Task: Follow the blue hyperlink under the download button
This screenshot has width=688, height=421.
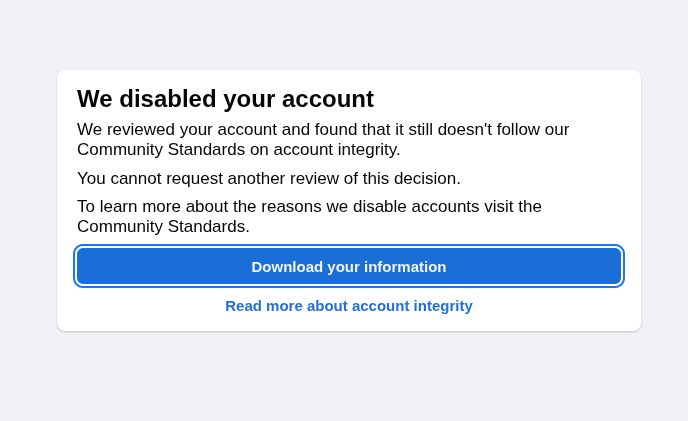Action: [348, 306]
